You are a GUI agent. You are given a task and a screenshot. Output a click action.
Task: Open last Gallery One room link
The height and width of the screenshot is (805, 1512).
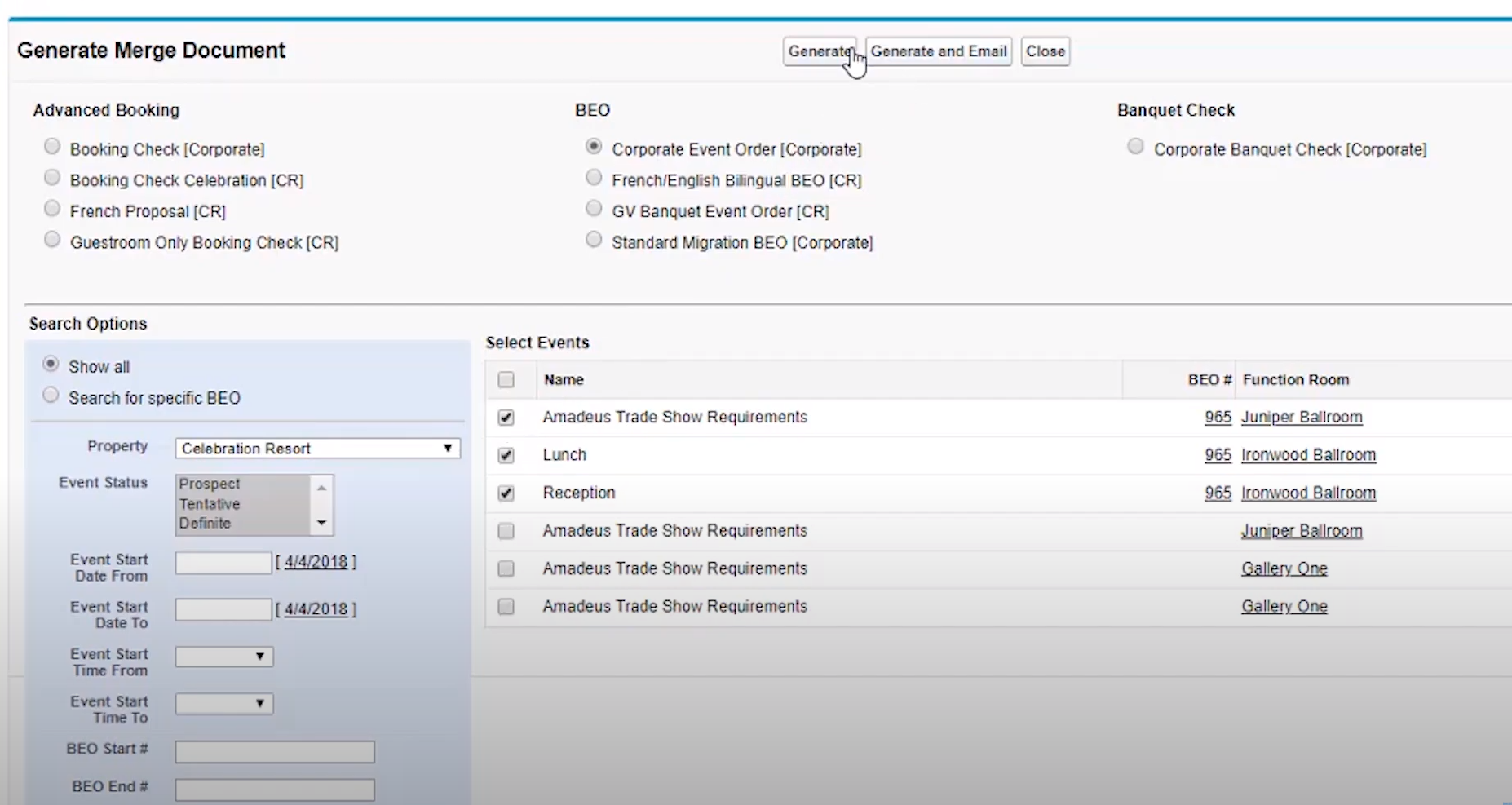pyautogui.click(x=1284, y=607)
